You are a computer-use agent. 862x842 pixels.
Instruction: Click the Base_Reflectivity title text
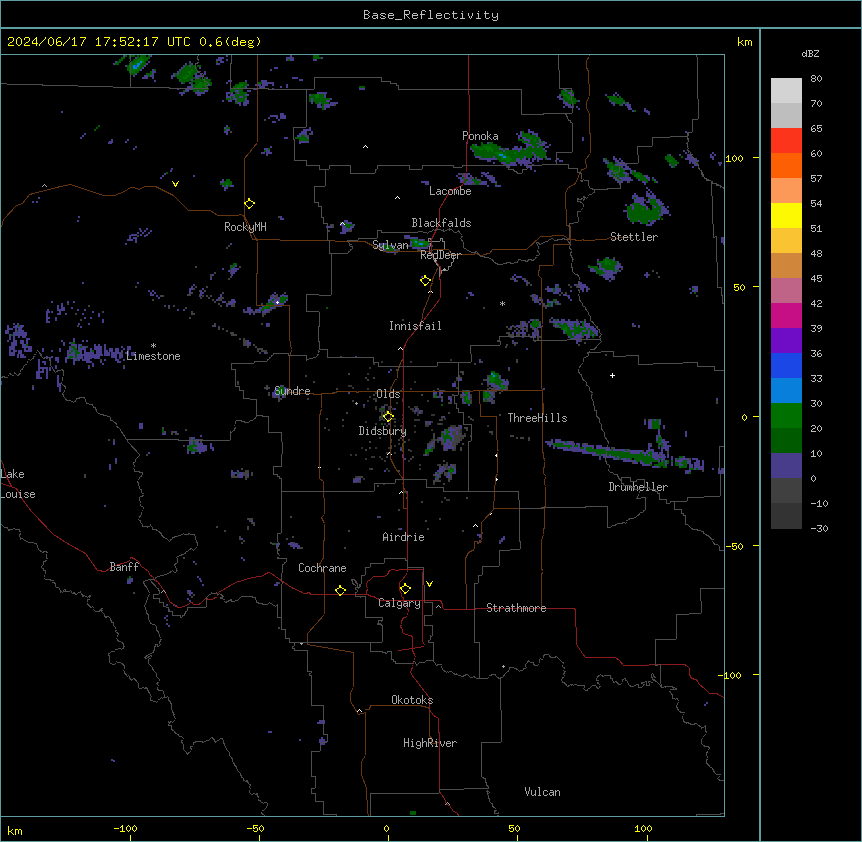(x=431, y=15)
